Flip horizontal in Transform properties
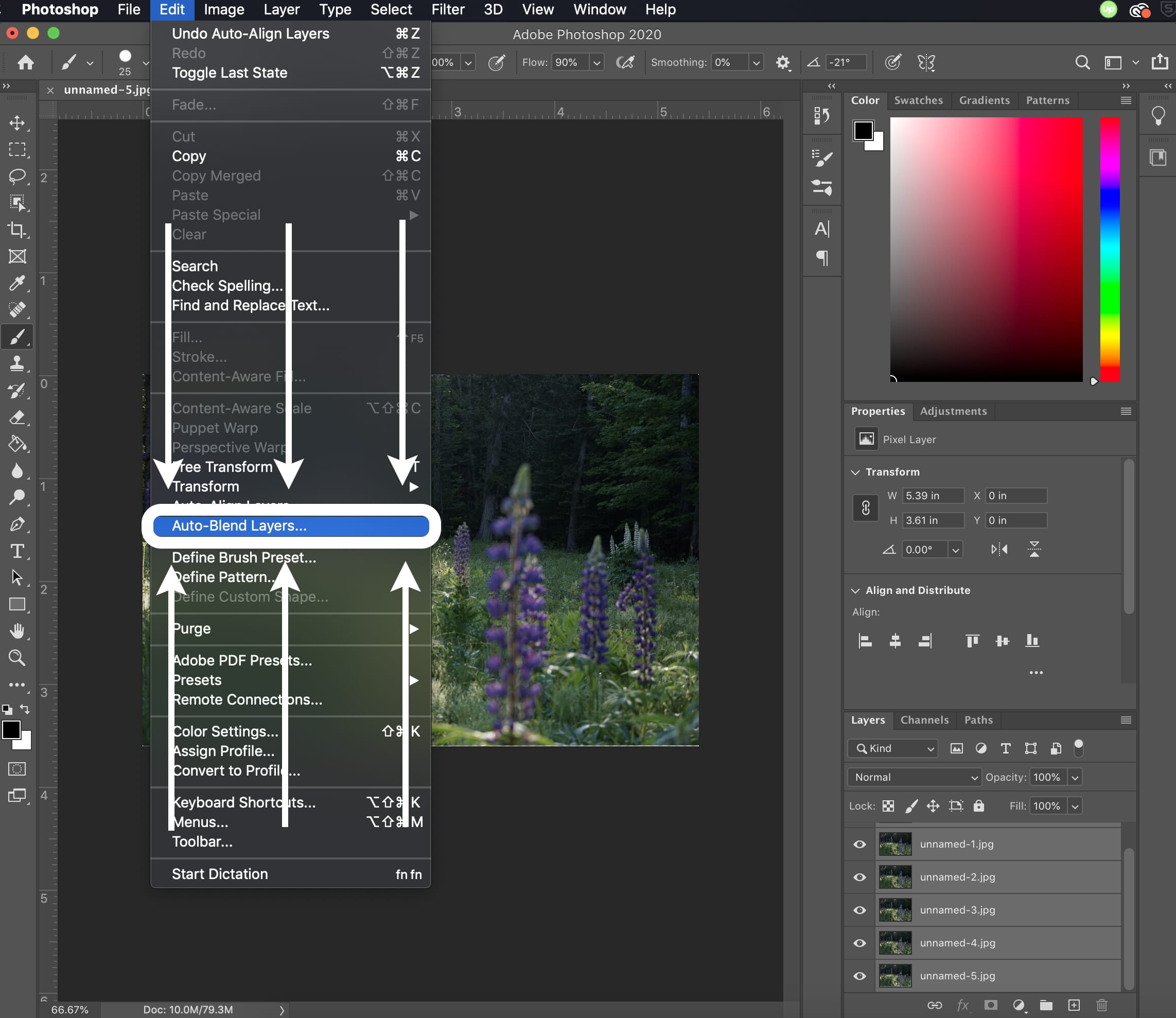 [999, 549]
